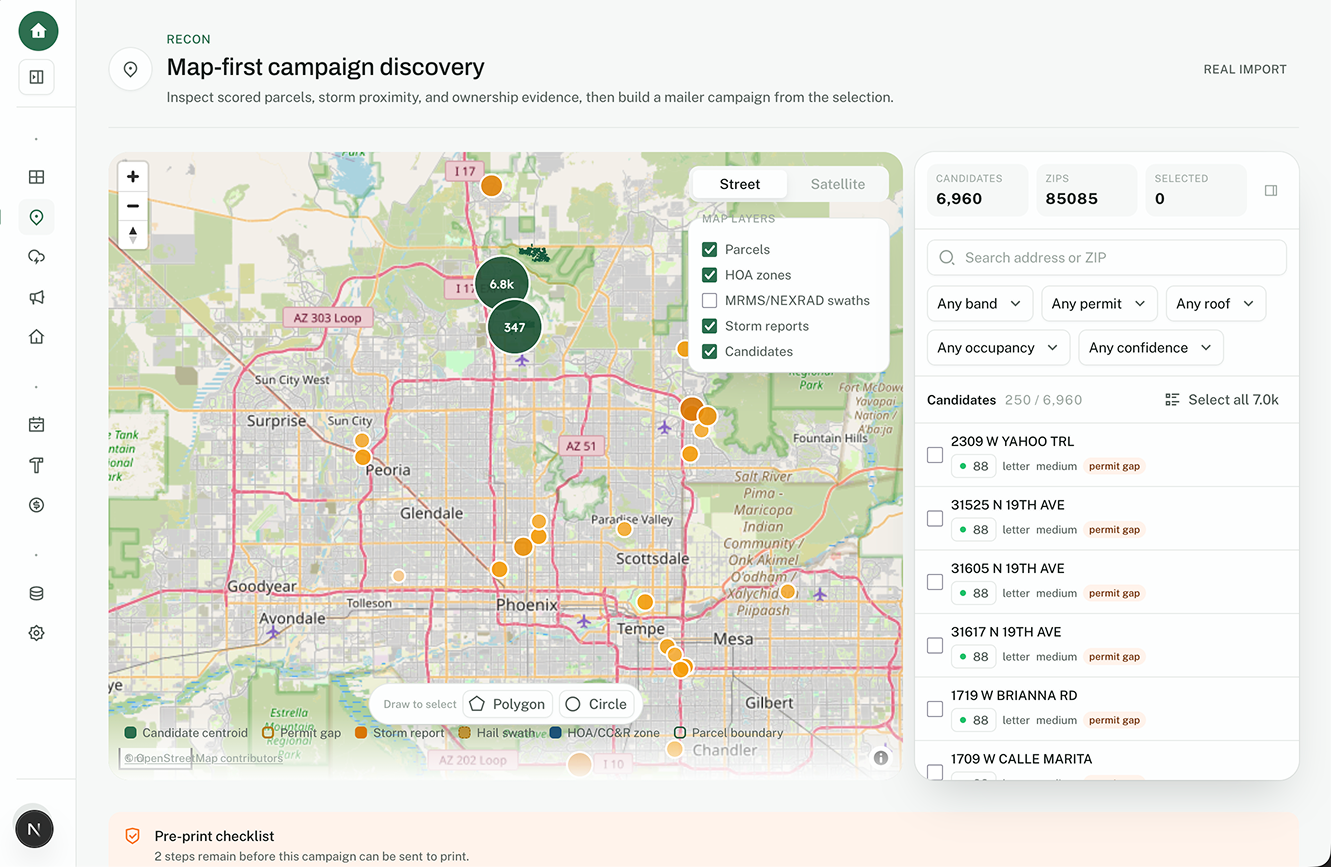Uncheck the HOA zones layer

[710, 275]
